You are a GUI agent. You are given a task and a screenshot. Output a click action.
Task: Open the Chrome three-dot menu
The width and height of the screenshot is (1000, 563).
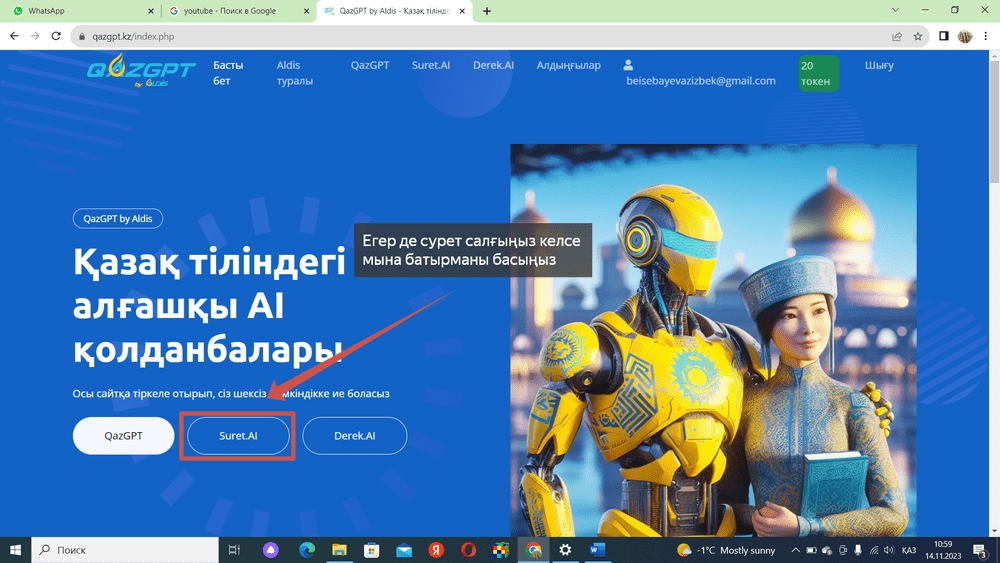click(x=985, y=36)
